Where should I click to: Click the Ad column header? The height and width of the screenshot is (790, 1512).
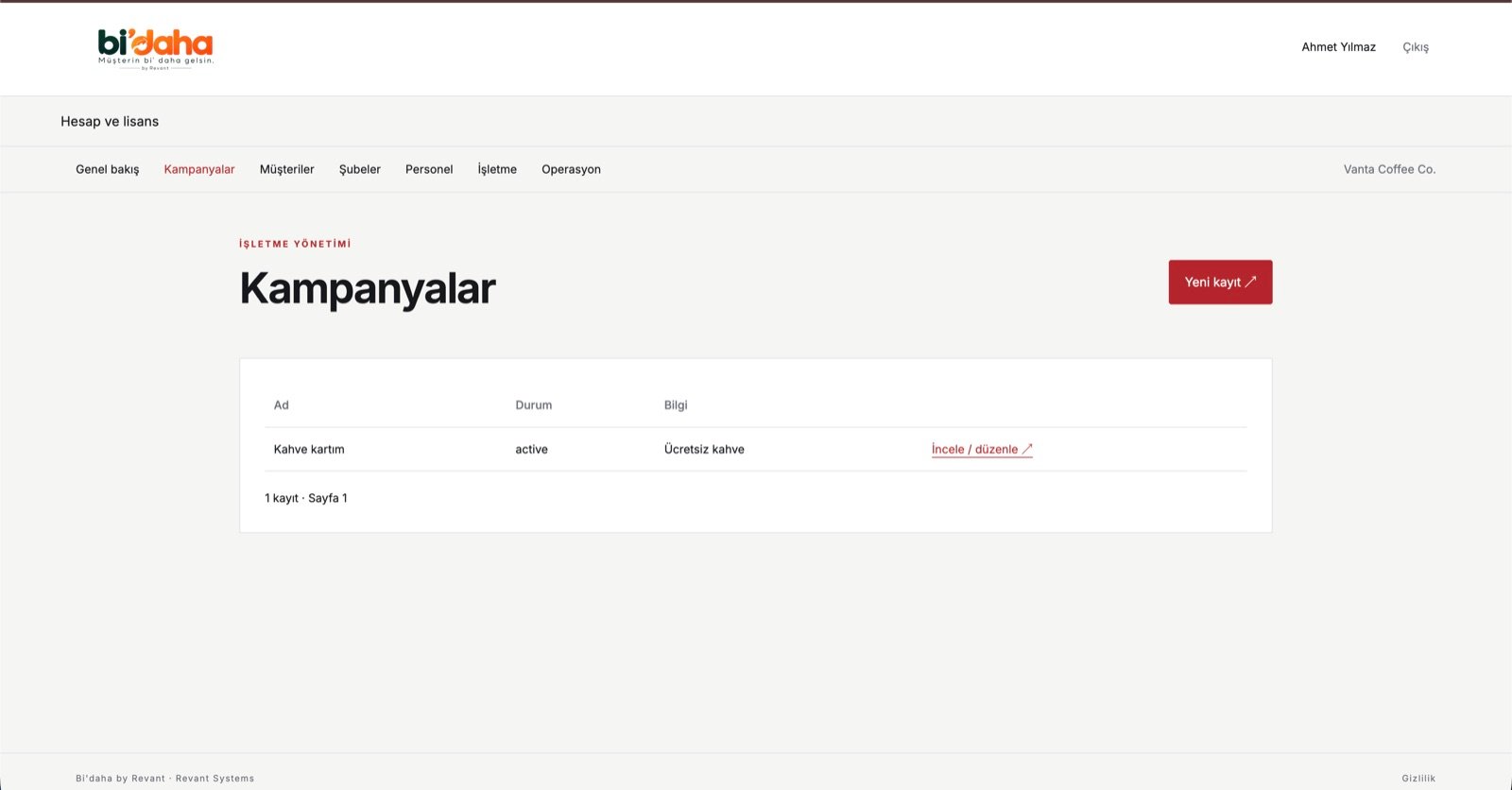(x=282, y=404)
